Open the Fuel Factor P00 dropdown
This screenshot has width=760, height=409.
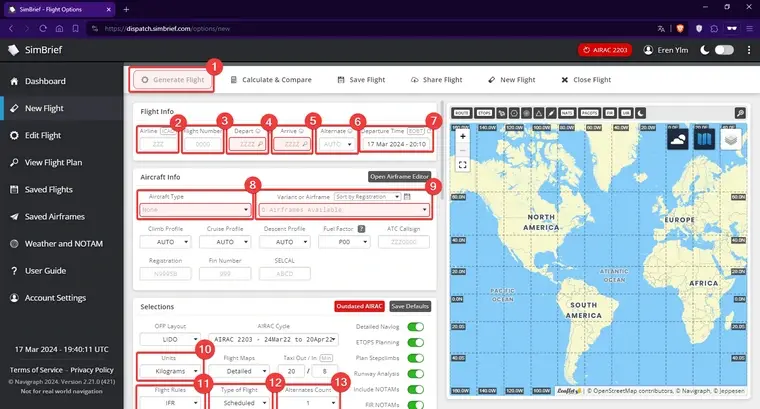pyautogui.click(x=344, y=242)
